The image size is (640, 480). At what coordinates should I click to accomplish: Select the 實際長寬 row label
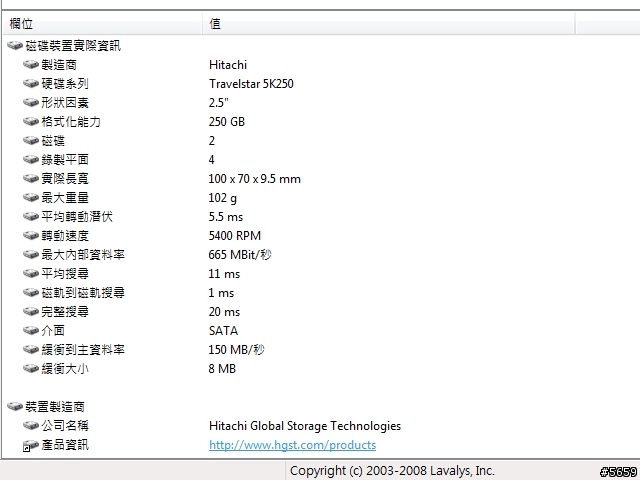click(65, 178)
